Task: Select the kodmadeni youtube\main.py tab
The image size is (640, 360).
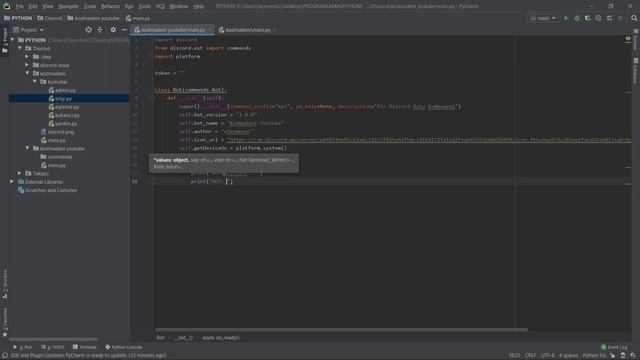Action: point(173,30)
